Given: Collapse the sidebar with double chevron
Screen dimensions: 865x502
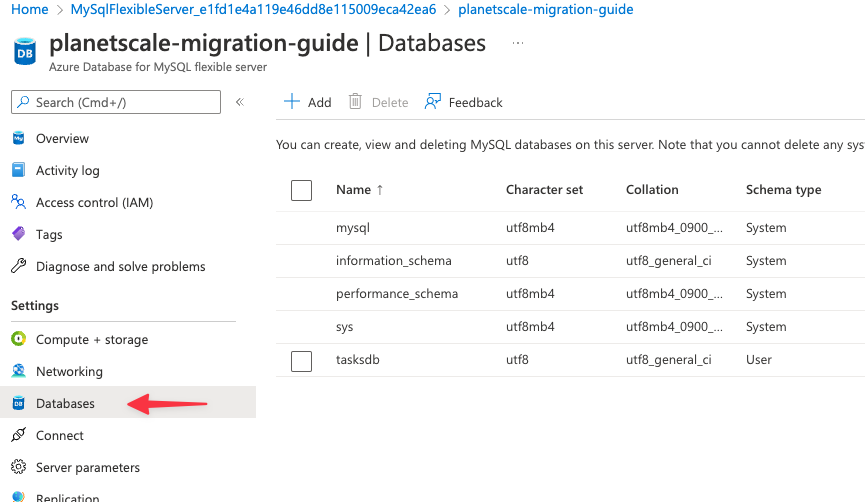Looking at the screenshot, I should [240, 102].
